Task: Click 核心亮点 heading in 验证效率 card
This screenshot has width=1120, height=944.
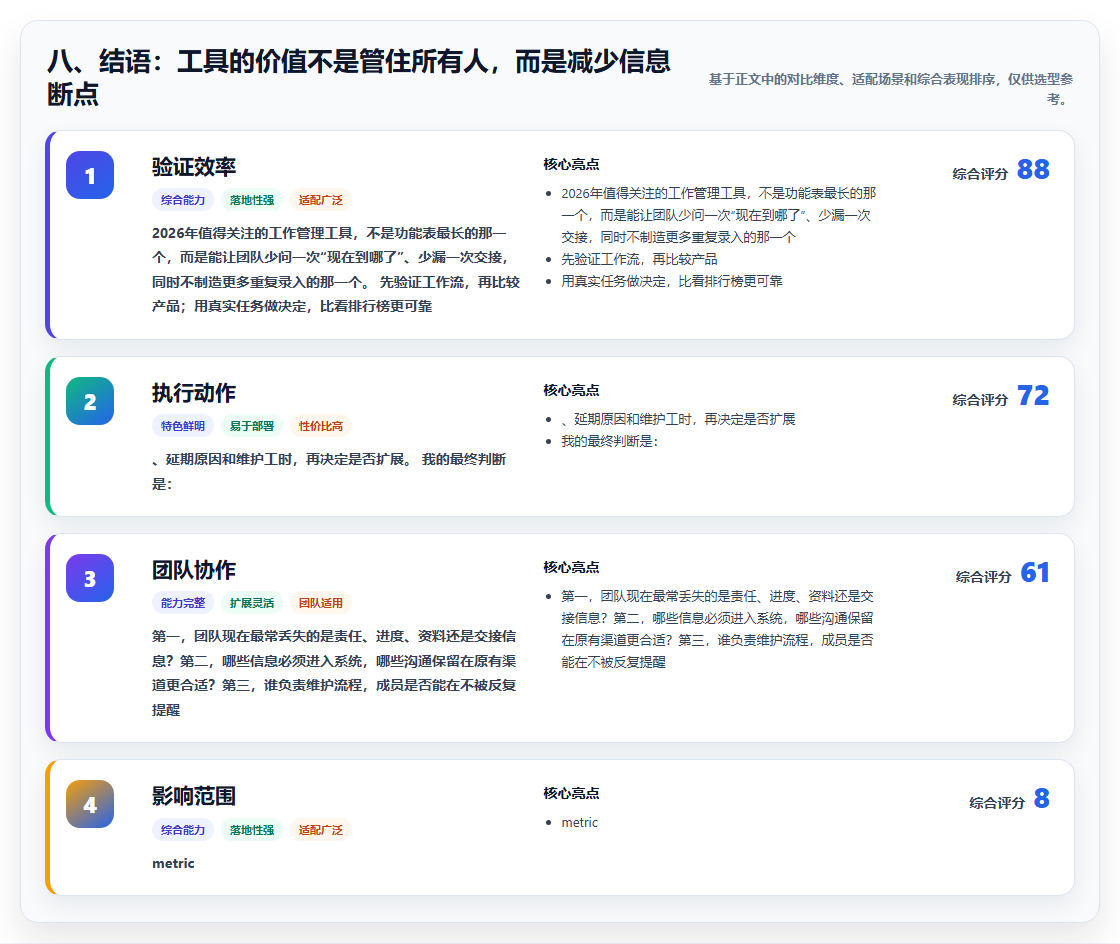Action: click(x=571, y=165)
